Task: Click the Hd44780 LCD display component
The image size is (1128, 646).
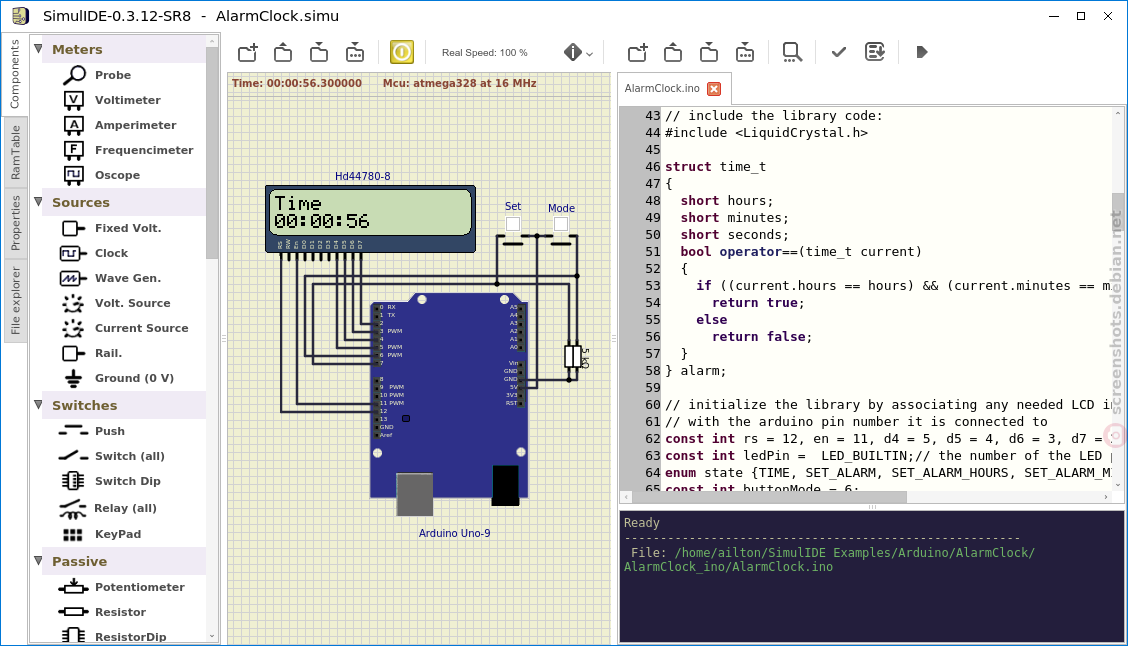Action: click(370, 219)
